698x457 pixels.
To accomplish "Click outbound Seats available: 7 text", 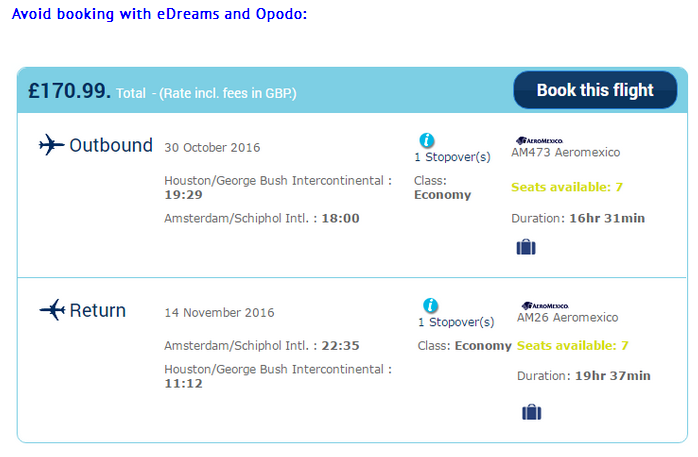I will coord(567,186).
